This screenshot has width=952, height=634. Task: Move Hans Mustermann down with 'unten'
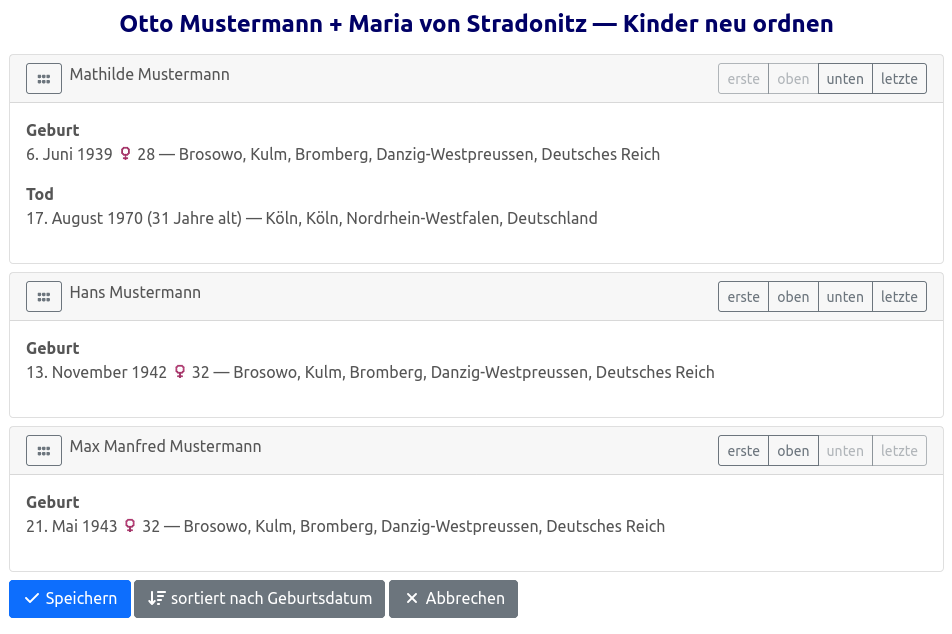click(x=845, y=297)
